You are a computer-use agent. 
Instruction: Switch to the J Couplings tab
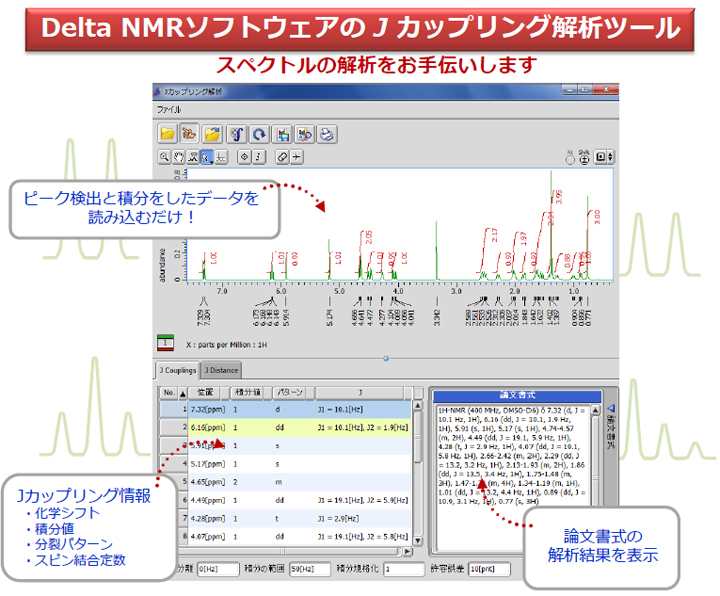pos(178,370)
